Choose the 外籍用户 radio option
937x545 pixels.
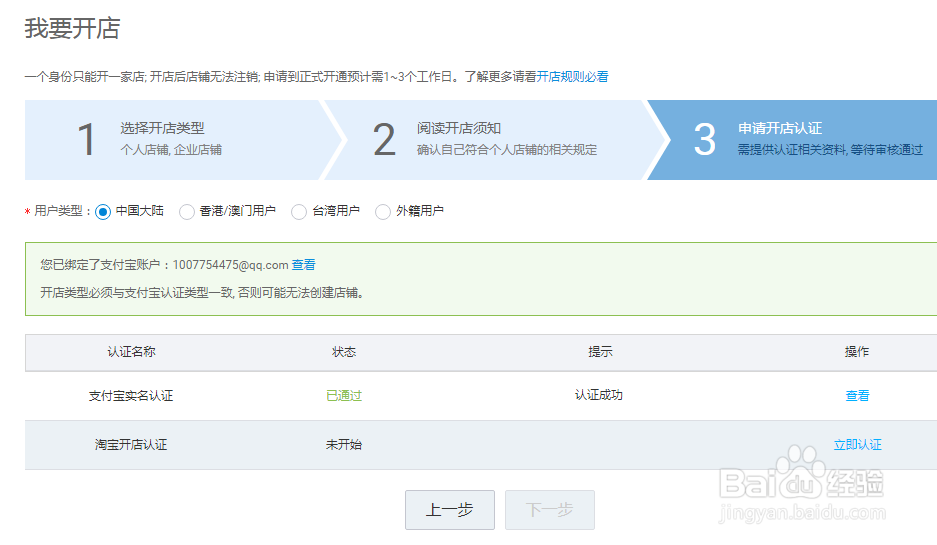pos(382,212)
